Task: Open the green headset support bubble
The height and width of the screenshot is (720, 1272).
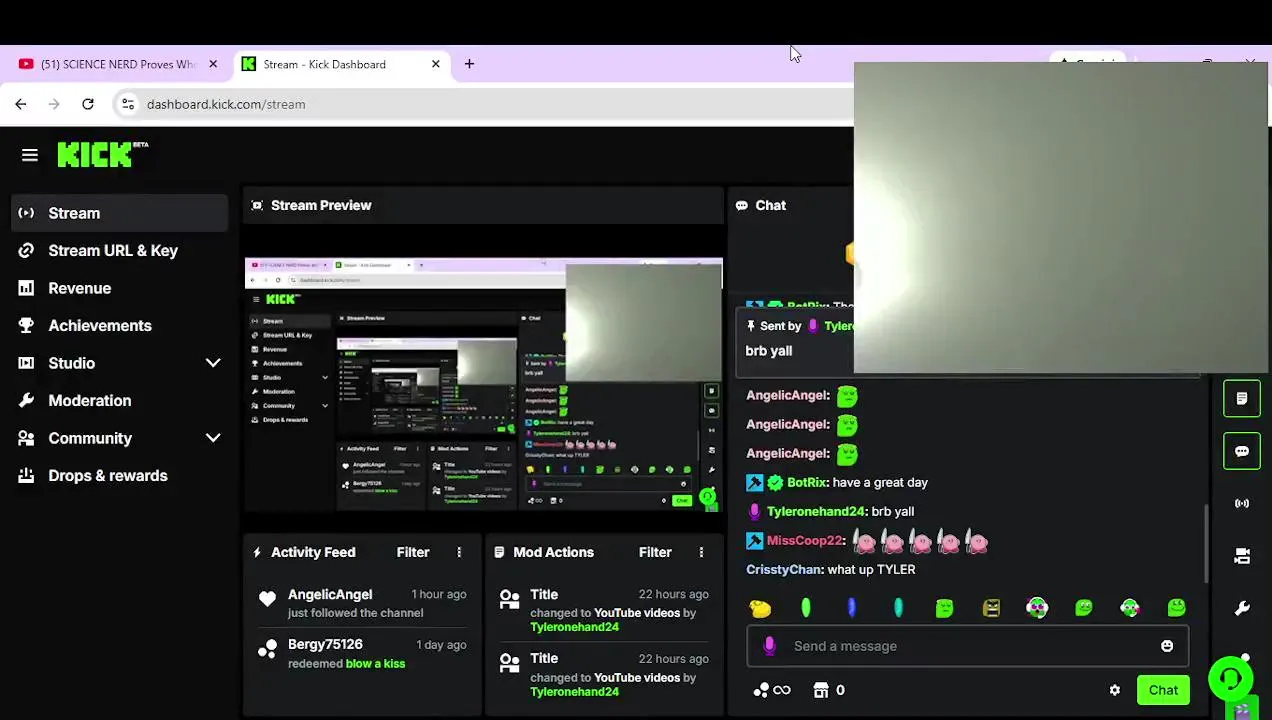Action: pyautogui.click(x=1230, y=680)
